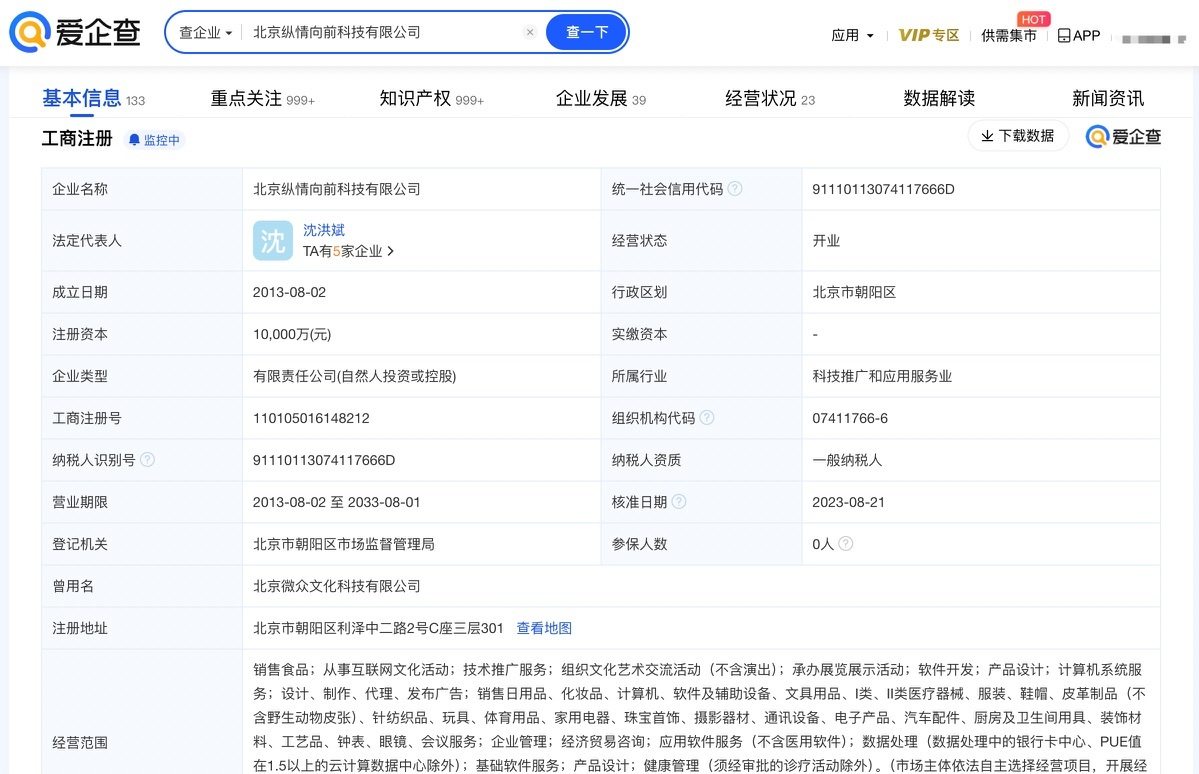Image resolution: width=1199 pixels, height=774 pixels.
Task: Click the approval date 2023-08-21
Action: [x=848, y=502]
